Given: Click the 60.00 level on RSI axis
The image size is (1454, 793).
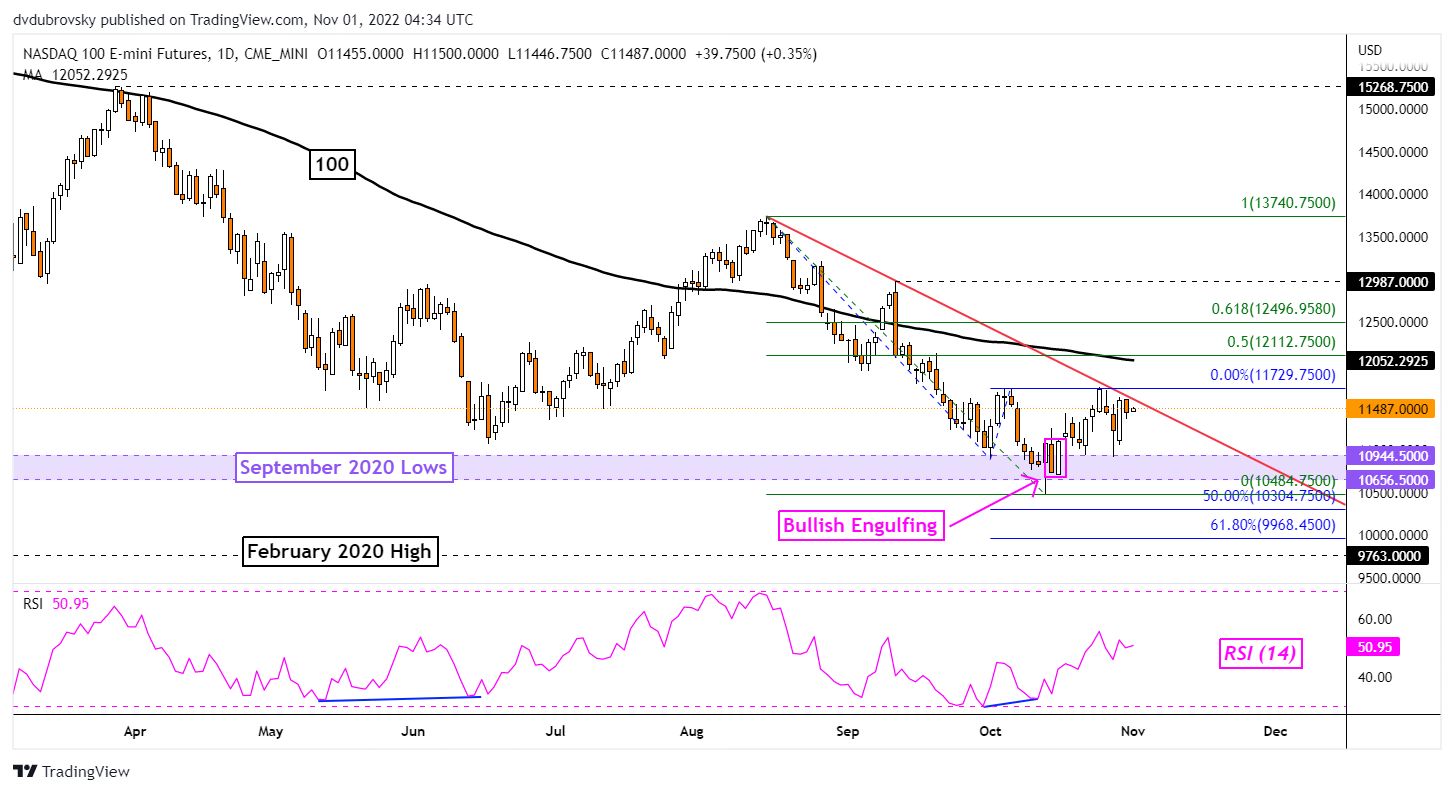Looking at the screenshot, I should [1376, 619].
